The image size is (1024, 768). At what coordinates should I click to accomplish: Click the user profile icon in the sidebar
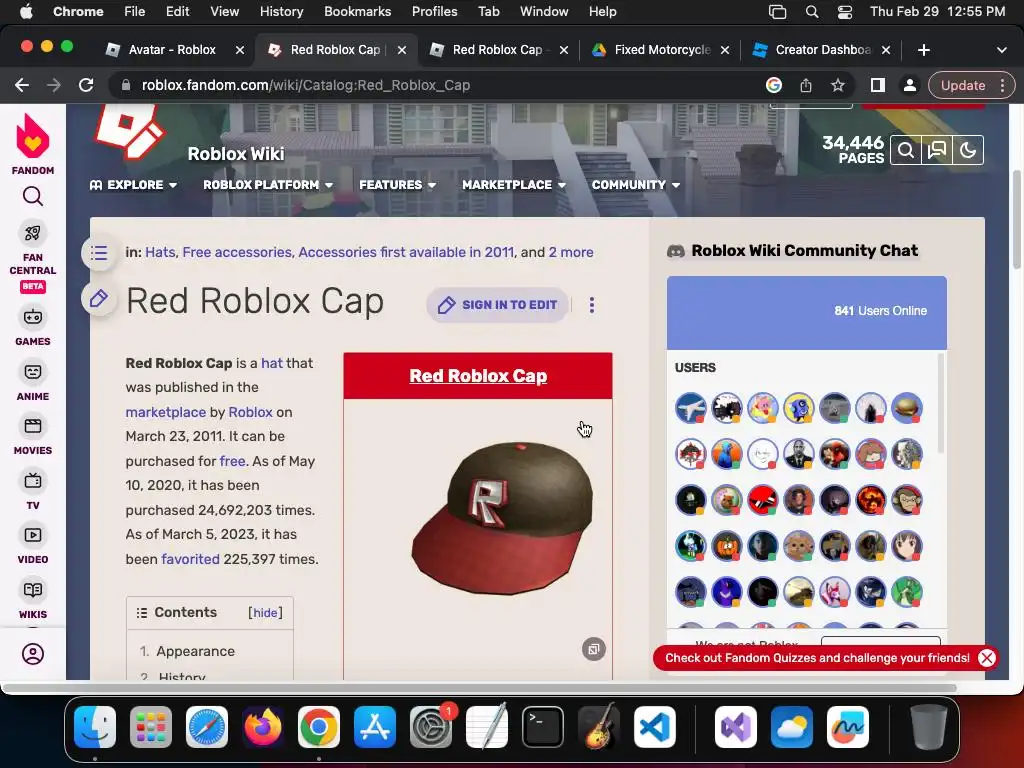click(x=33, y=654)
